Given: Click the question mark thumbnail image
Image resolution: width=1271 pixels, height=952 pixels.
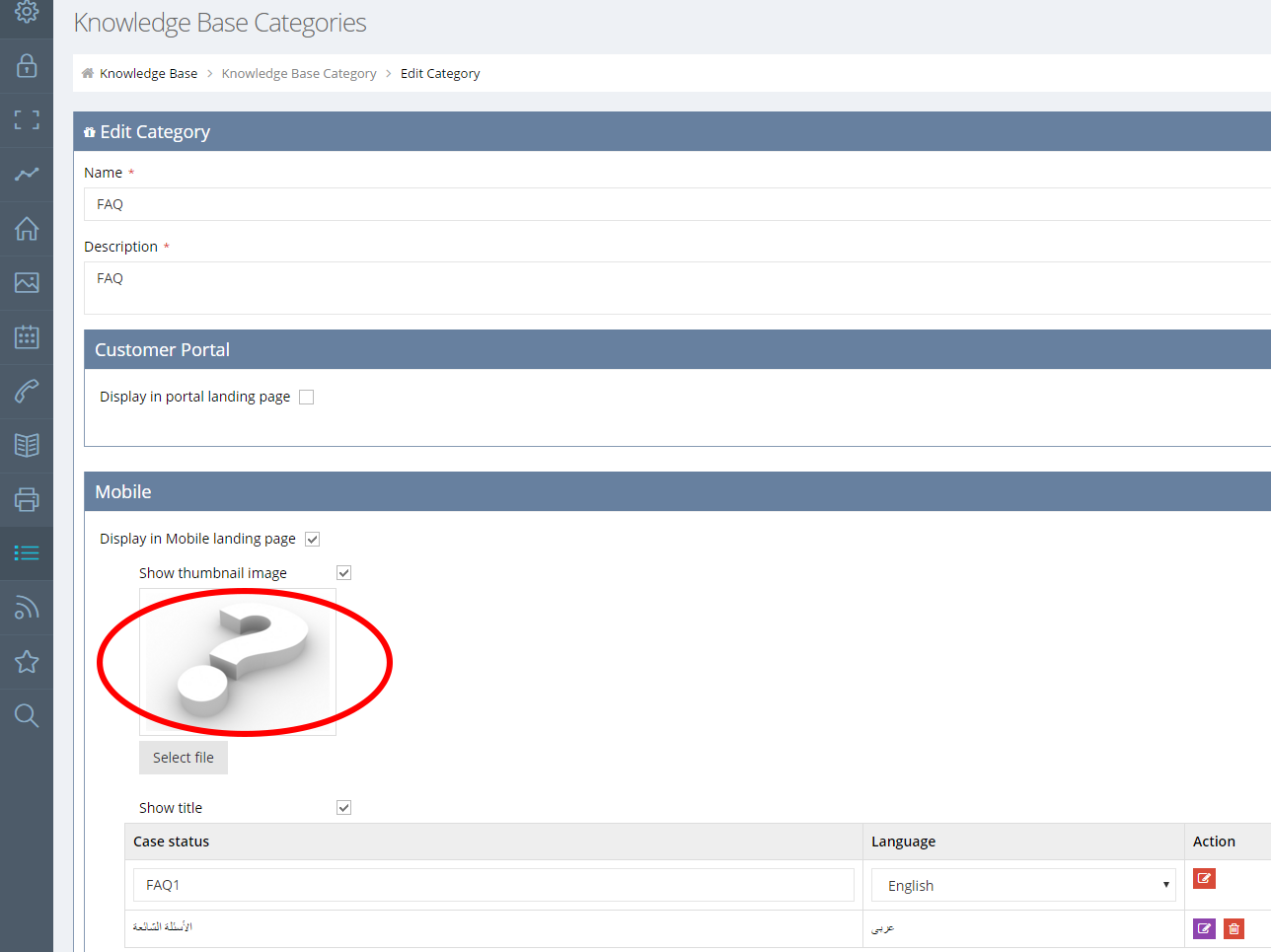Looking at the screenshot, I should 238,662.
